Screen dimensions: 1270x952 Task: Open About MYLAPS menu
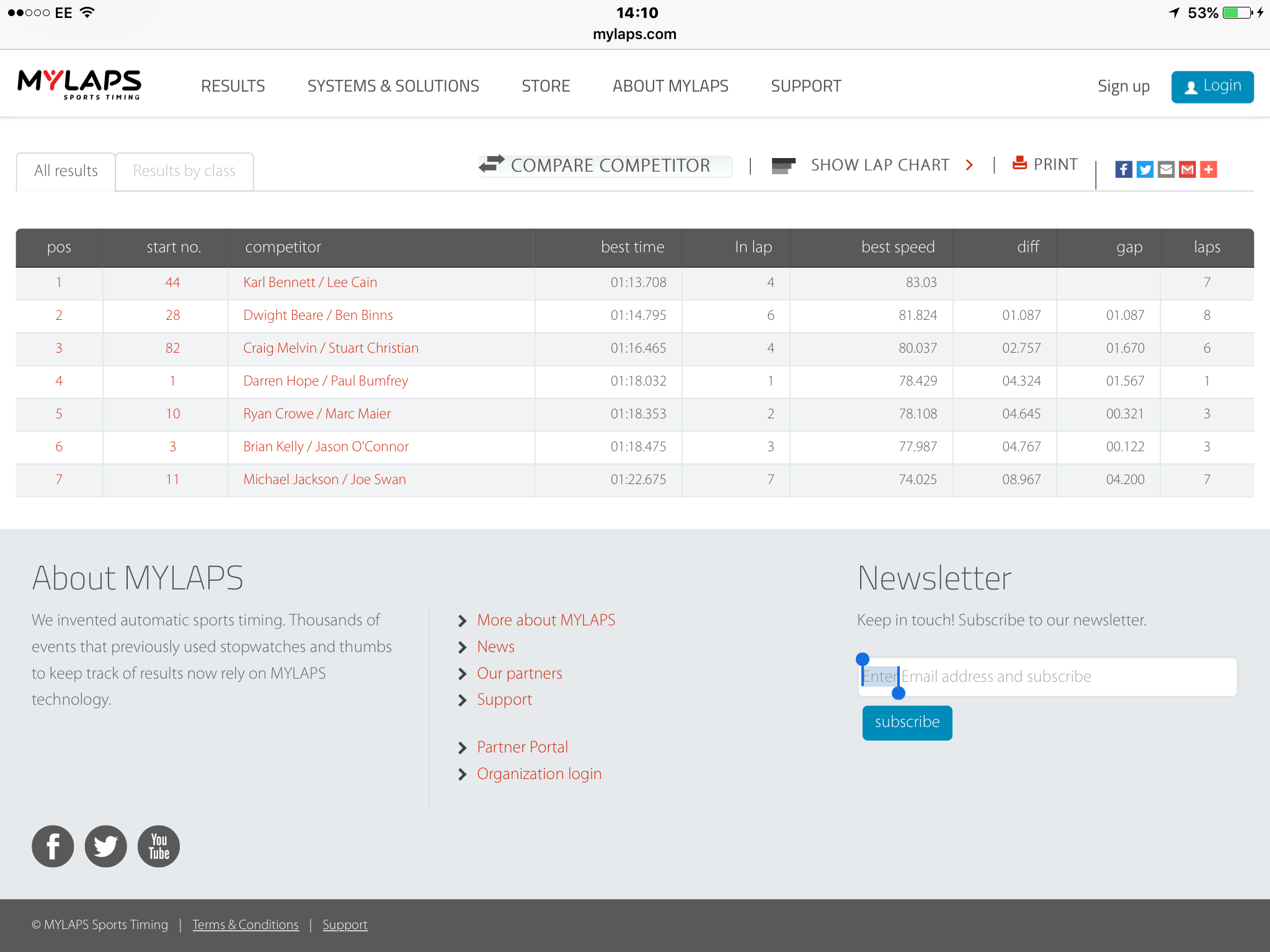pyautogui.click(x=670, y=86)
